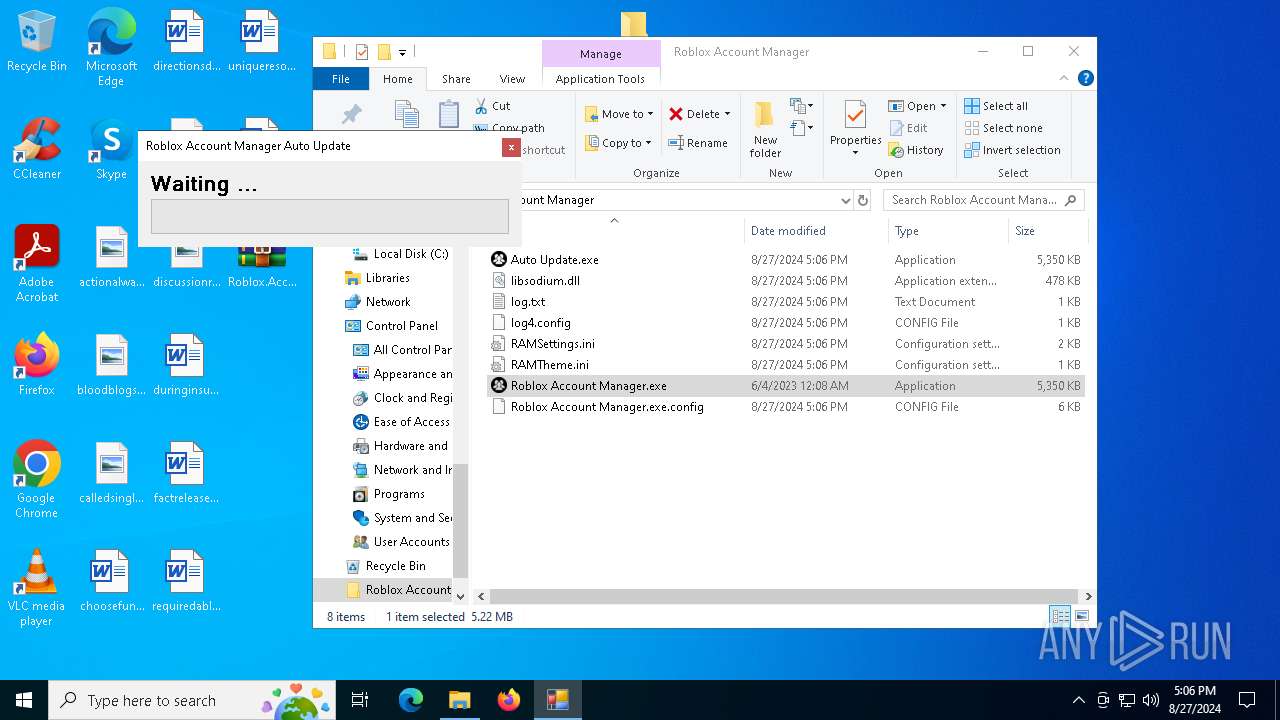
Task: Open the Application Tools tab
Action: (600, 79)
